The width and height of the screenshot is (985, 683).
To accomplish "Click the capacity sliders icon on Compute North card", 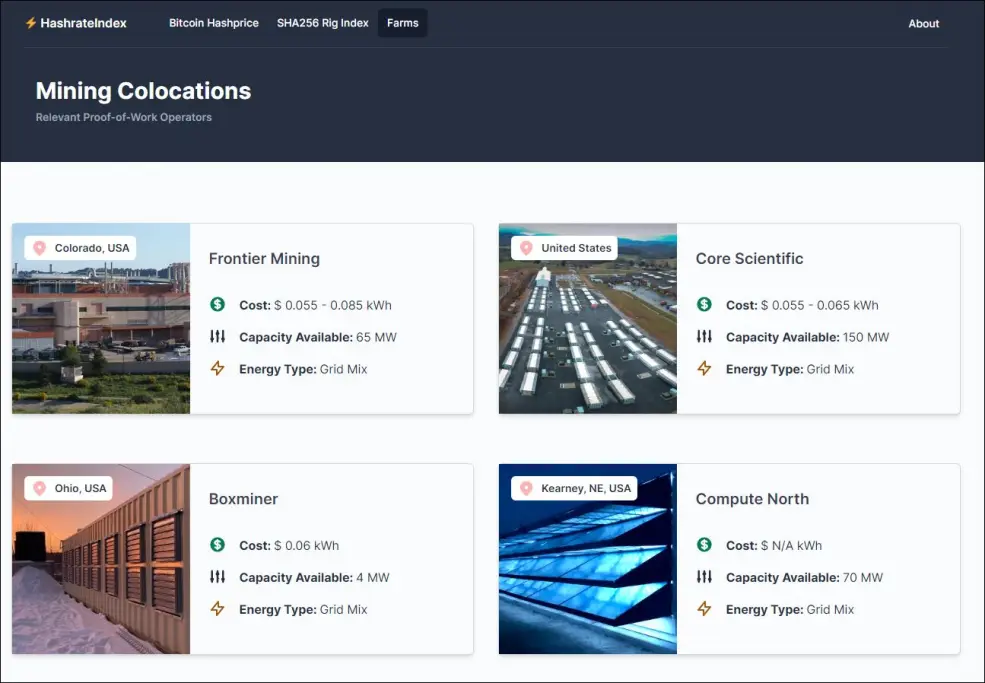I will click(x=704, y=576).
